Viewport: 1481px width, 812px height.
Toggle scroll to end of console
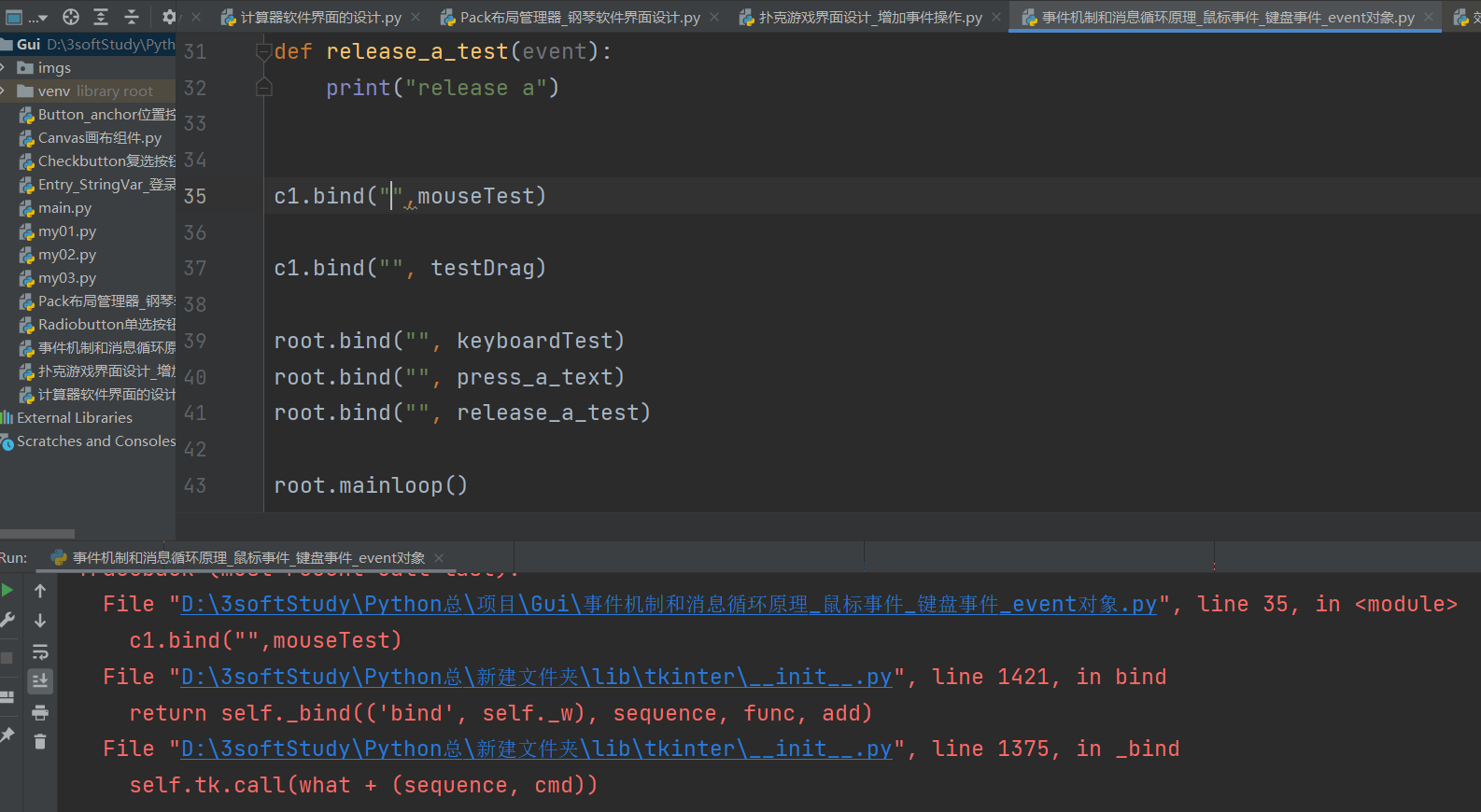[40, 681]
